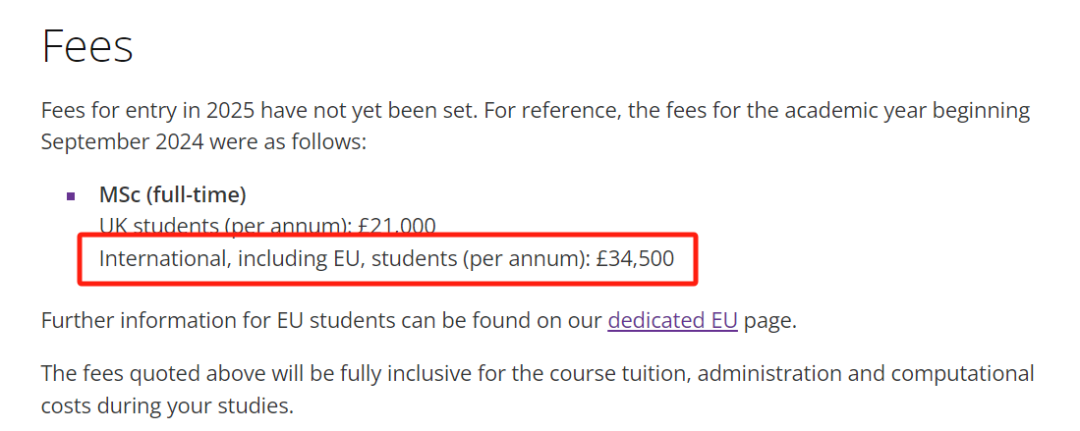Click the purple square bullet marker
Image resolution: width=1080 pixels, height=431 pixels.
(70, 196)
